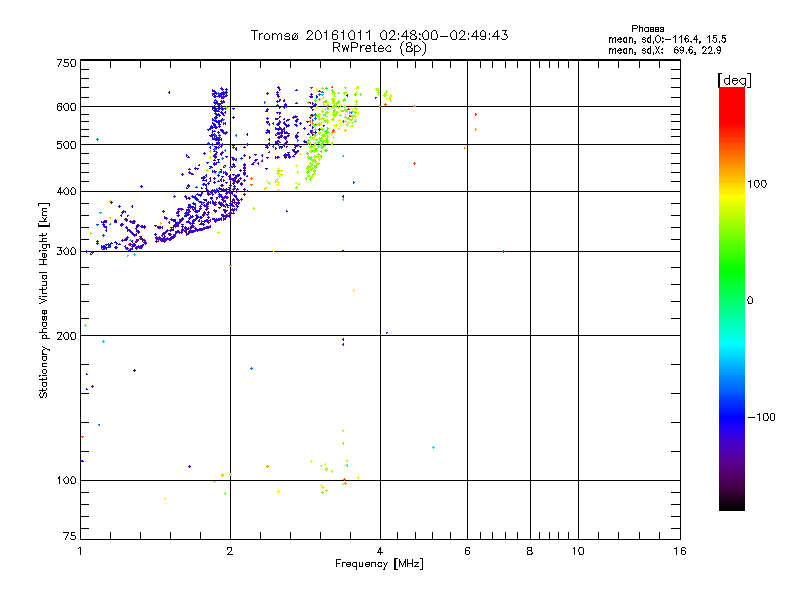The width and height of the screenshot is (800, 600).
Task: Click the y-axis label '500'
Action: point(66,145)
